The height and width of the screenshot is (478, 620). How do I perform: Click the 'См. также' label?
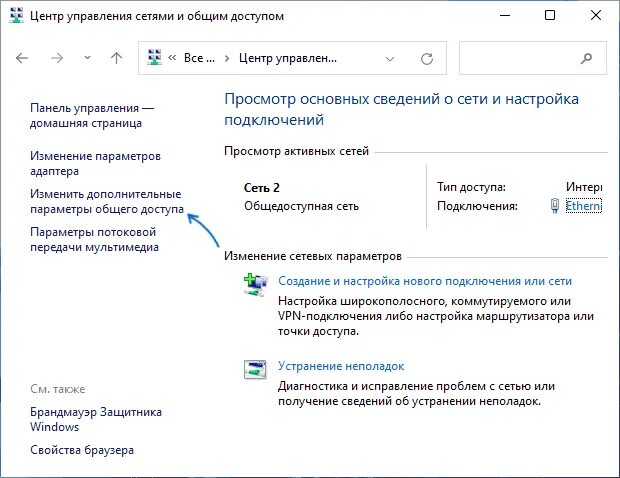tap(58, 389)
